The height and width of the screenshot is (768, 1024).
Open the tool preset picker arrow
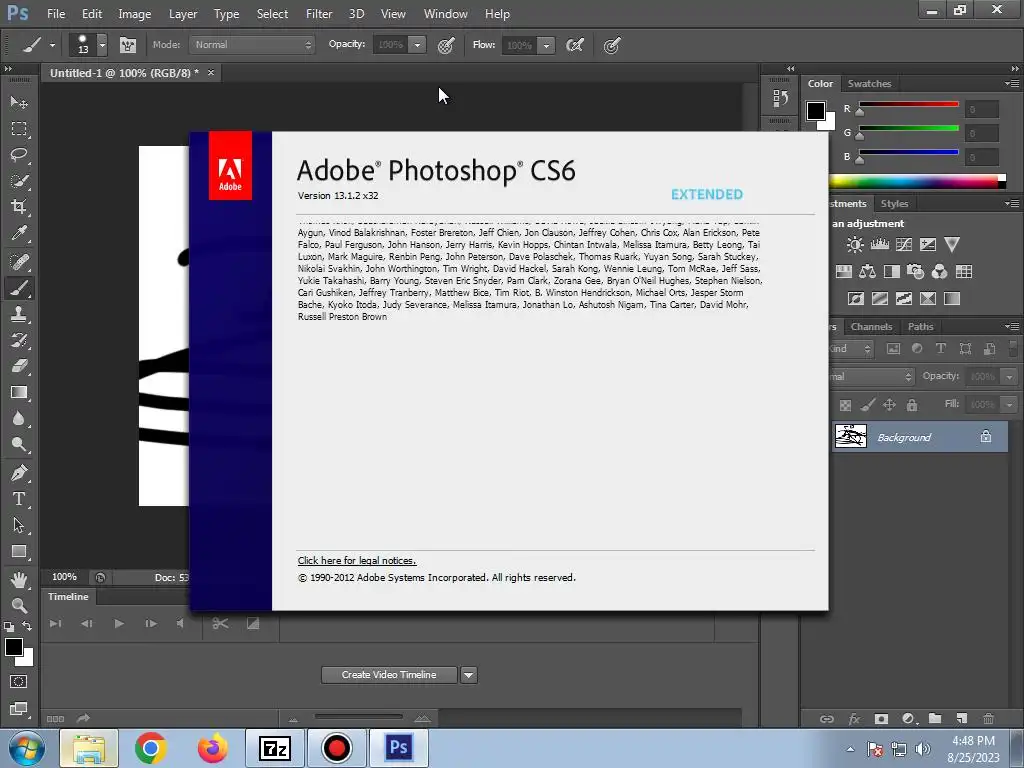pyautogui.click(x=52, y=46)
